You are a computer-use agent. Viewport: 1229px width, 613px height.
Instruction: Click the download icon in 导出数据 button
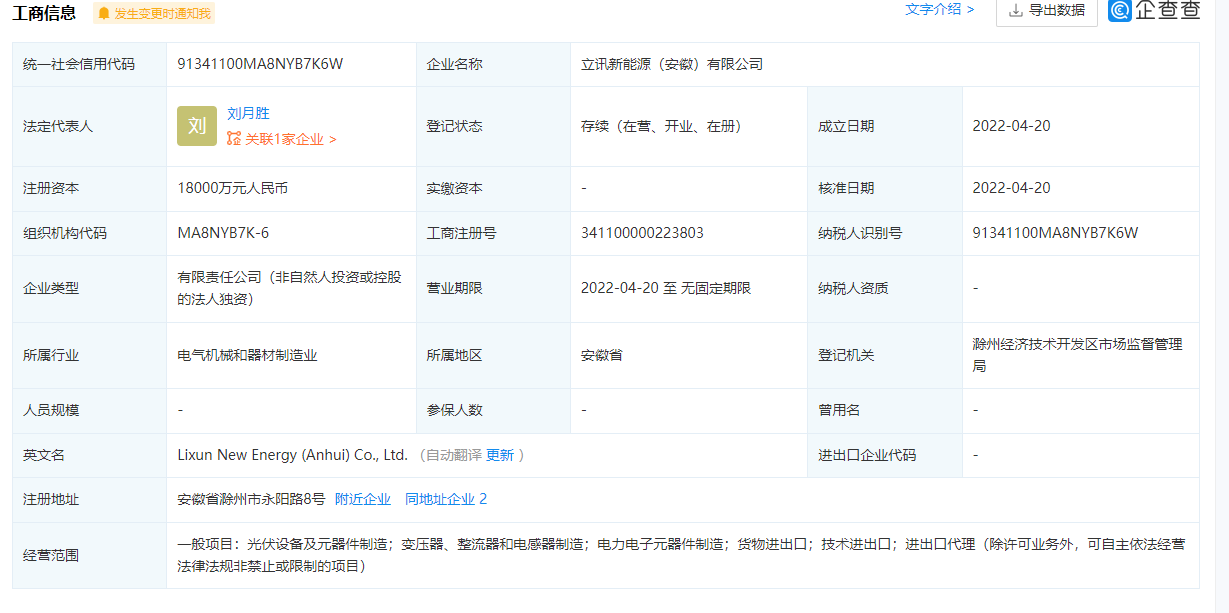click(1016, 10)
